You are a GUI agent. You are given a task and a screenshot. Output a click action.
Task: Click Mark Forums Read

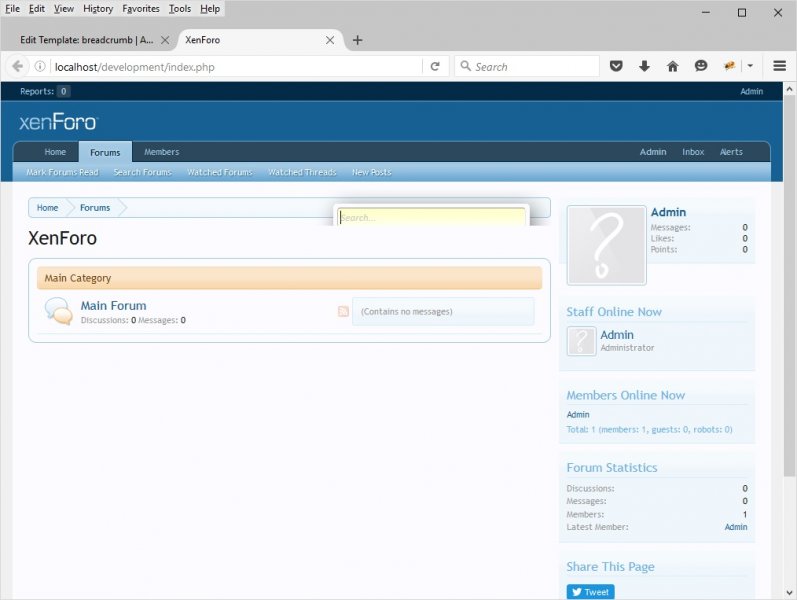pyautogui.click(x=62, y=172)
